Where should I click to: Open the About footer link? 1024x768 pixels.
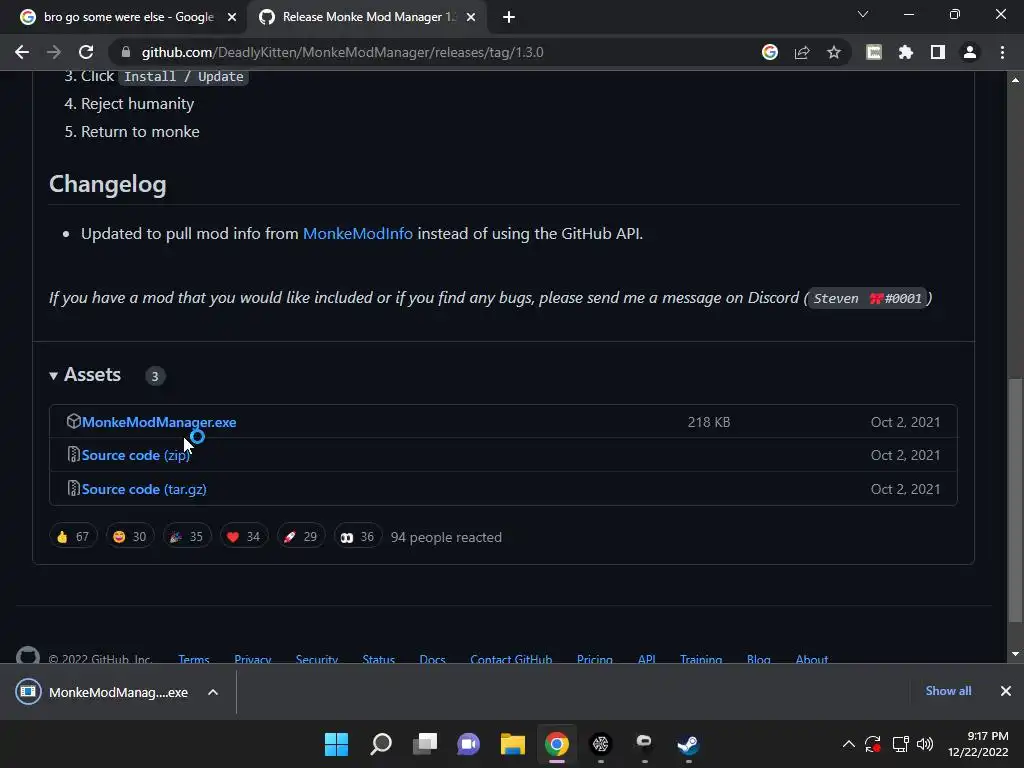tap(812, 659)
